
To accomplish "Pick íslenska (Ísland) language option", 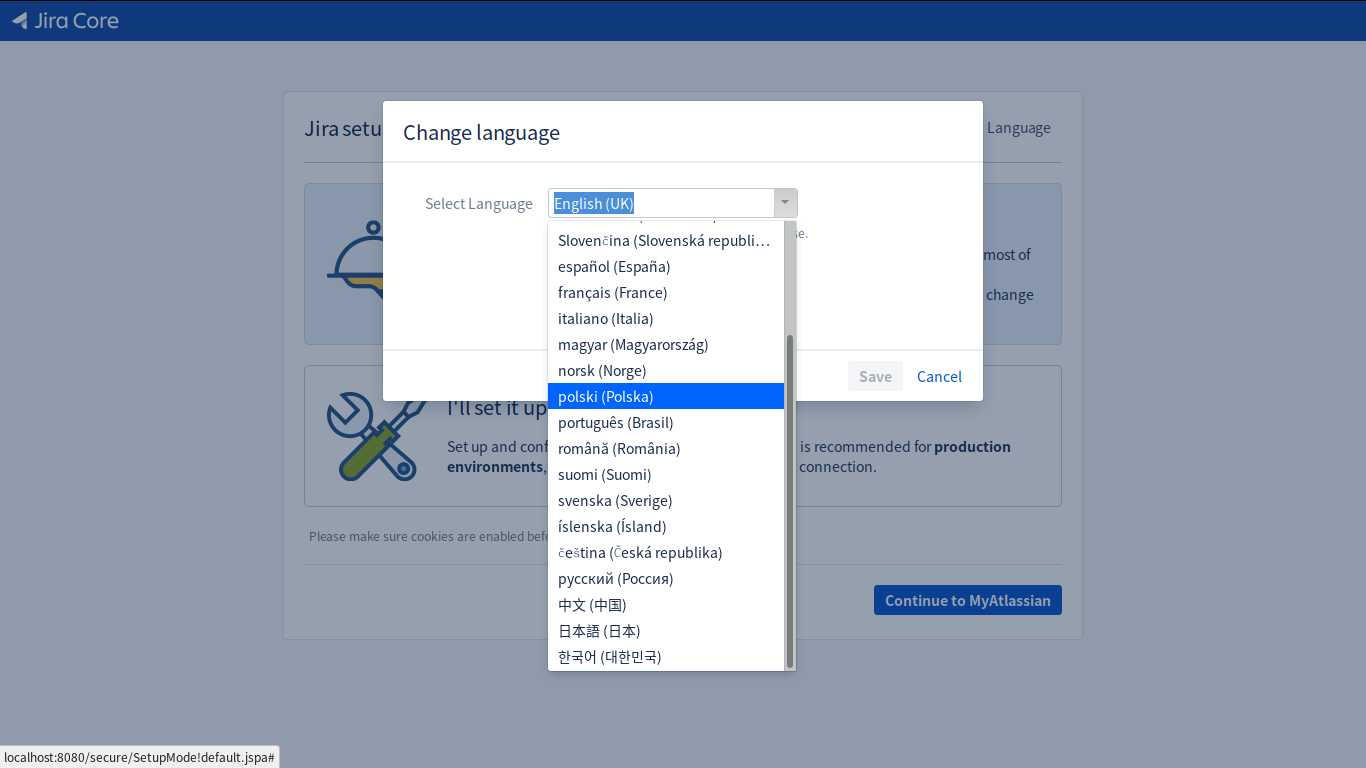I will [x=666, y=526].
